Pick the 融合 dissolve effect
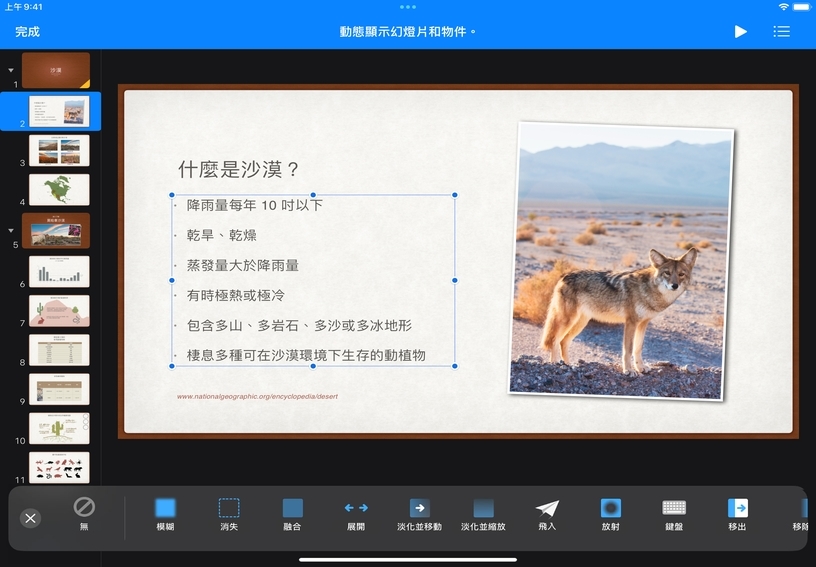 pyautogui.click(x=292, y=514)
